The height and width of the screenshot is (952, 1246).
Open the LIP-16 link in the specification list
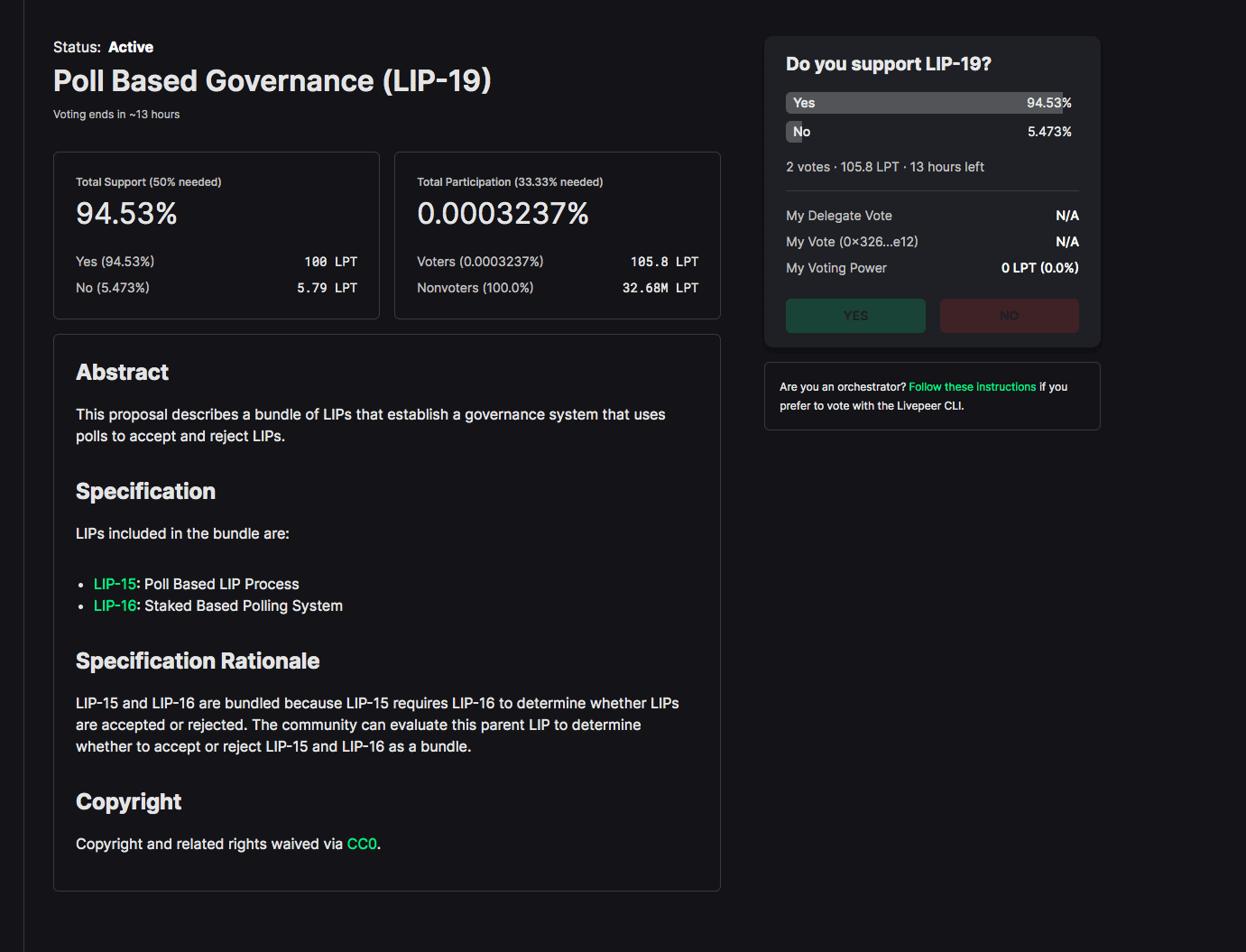(x=115, y=605)
